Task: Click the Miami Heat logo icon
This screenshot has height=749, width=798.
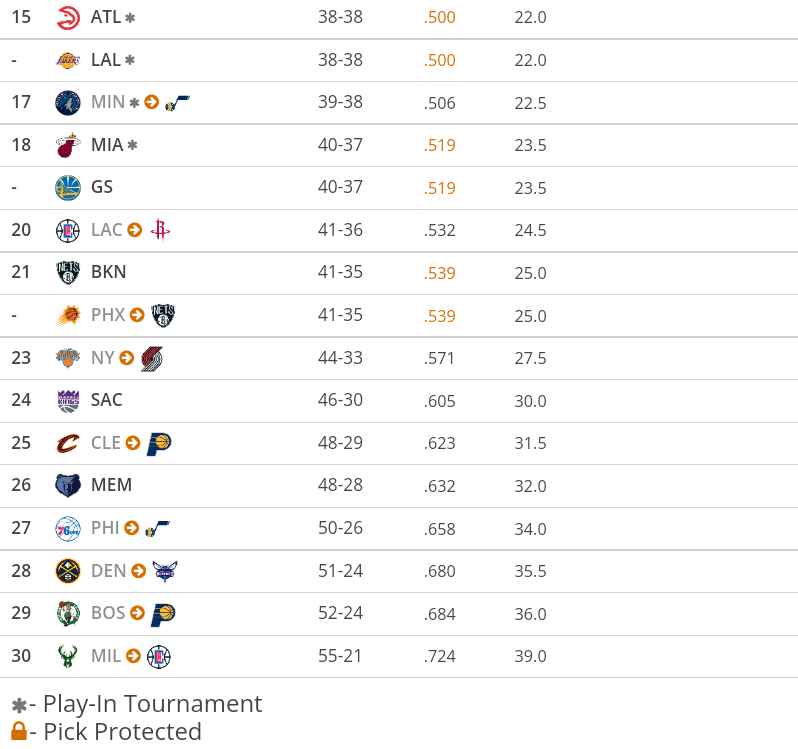Action: pyautogui.click(x=68, y=145)
